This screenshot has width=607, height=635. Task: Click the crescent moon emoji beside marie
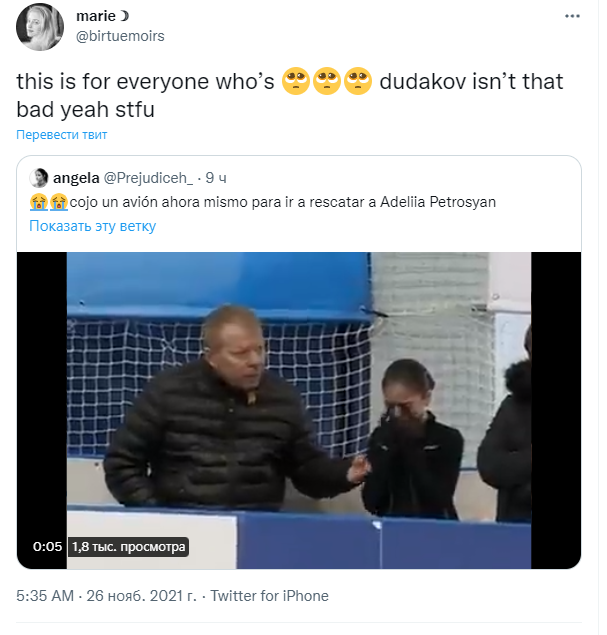pyautogui.click(x=124, y=16)
